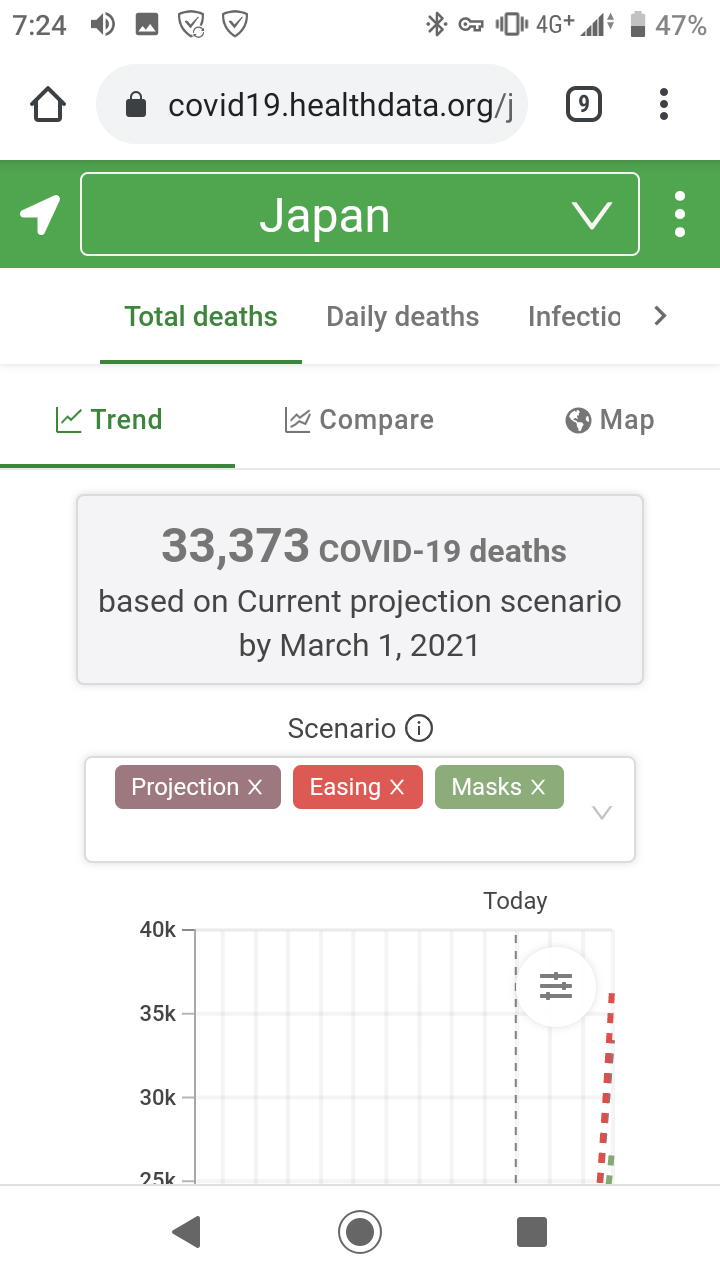The height and width of the screenshot is (1280, 720).
Task: Open Chrome's three-dot overflow menu
Action: (x=664, y=104)
